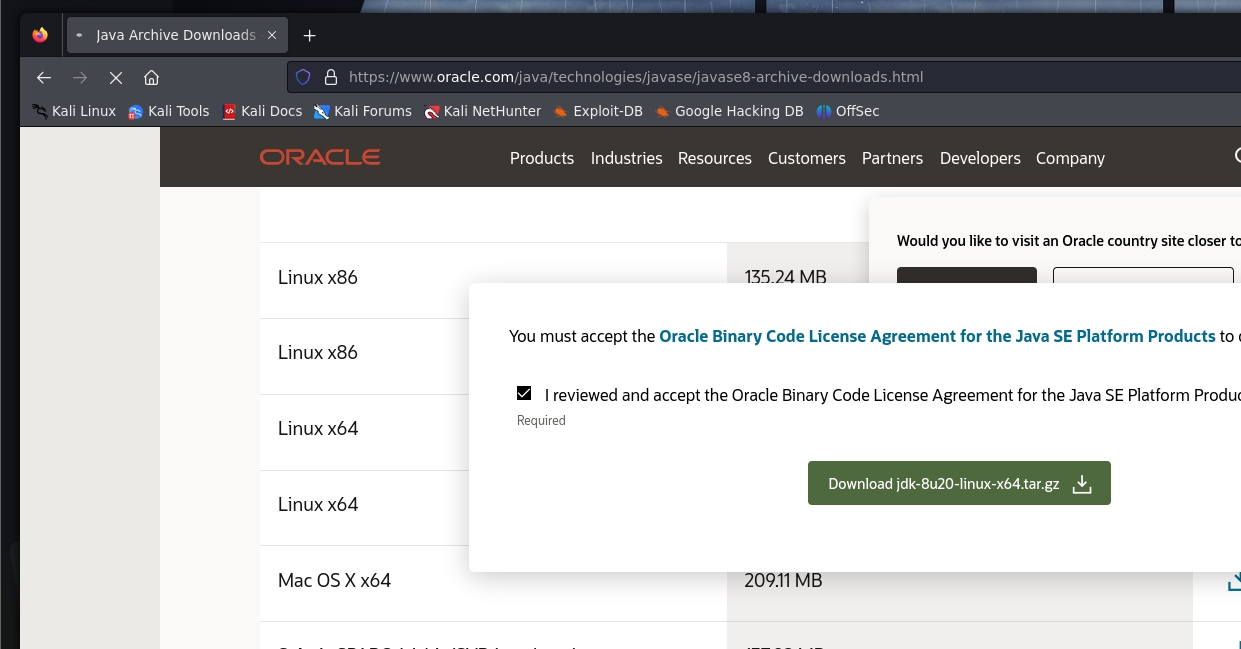This screenshot has height=649, width=1241.
Task: Open the Kali Tools bookmark
Action: (168, 111)
